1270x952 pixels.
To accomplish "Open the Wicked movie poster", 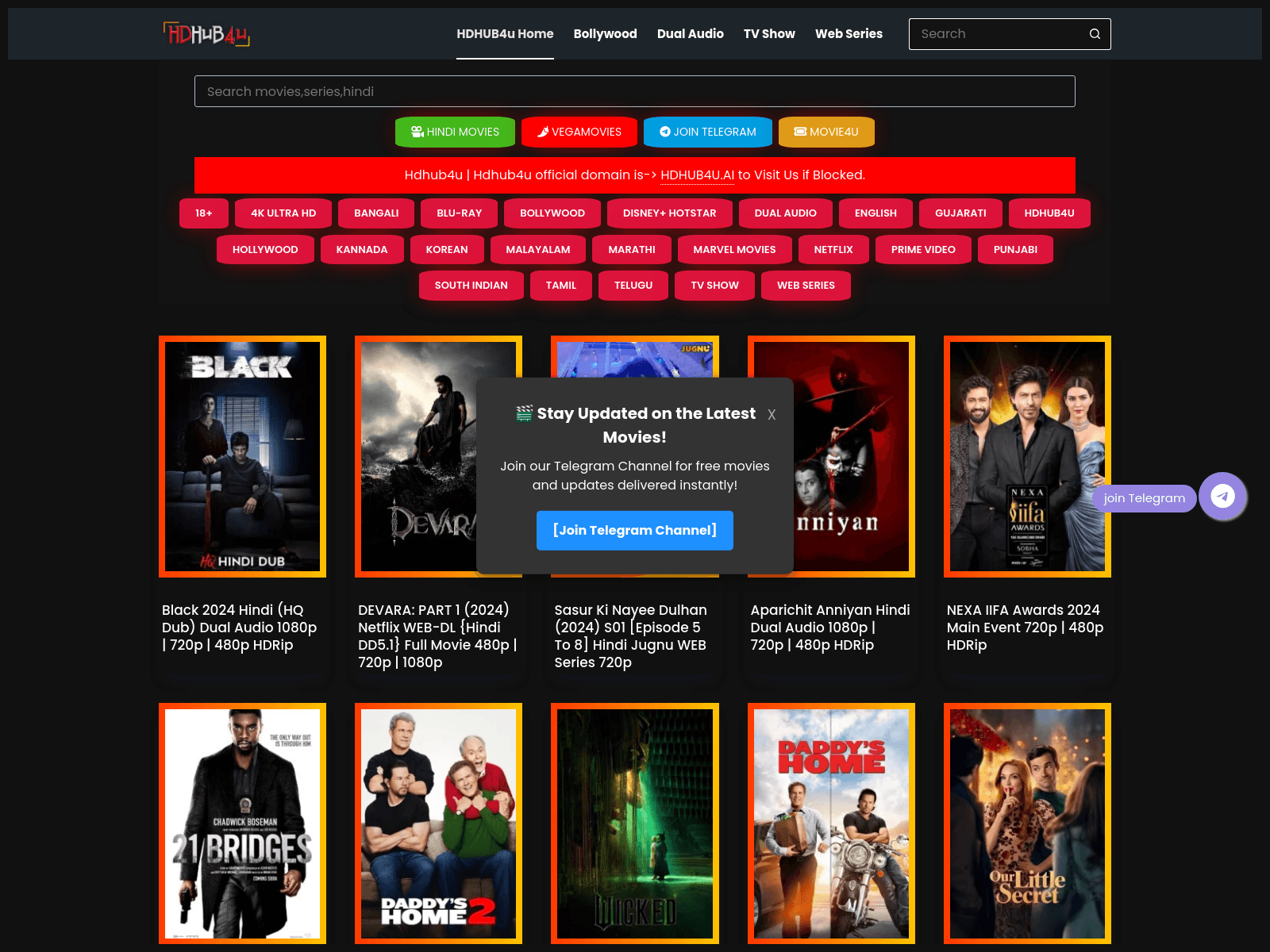I will 635,823.
